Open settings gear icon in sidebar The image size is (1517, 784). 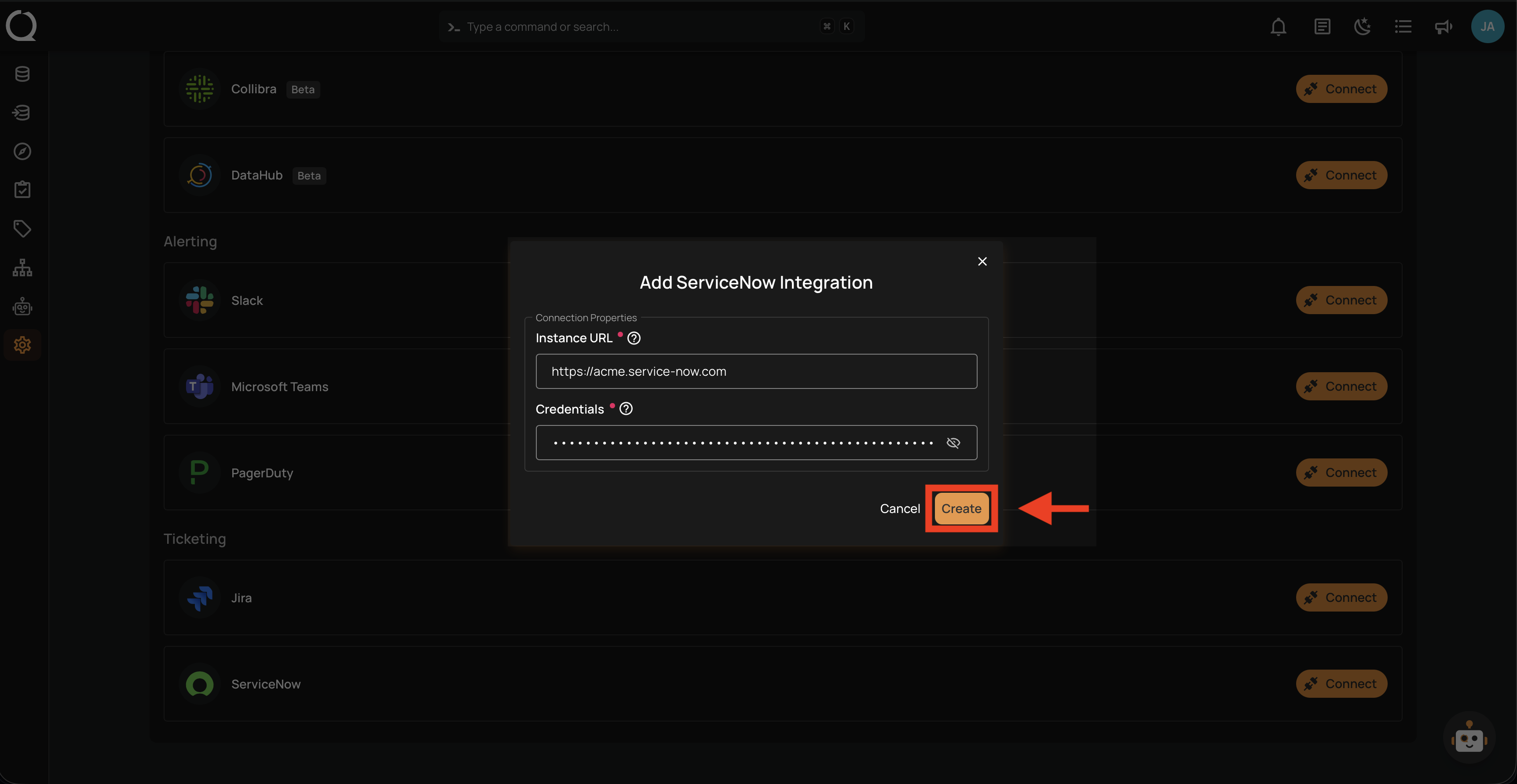click(22, 344)
